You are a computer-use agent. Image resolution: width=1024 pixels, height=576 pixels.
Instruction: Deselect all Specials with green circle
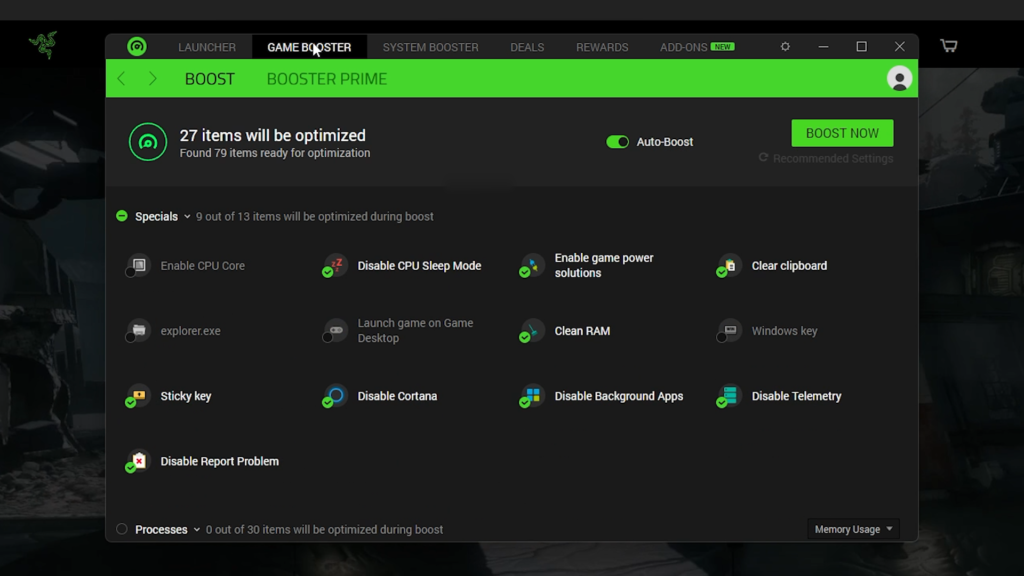click(x=121, y=216)
